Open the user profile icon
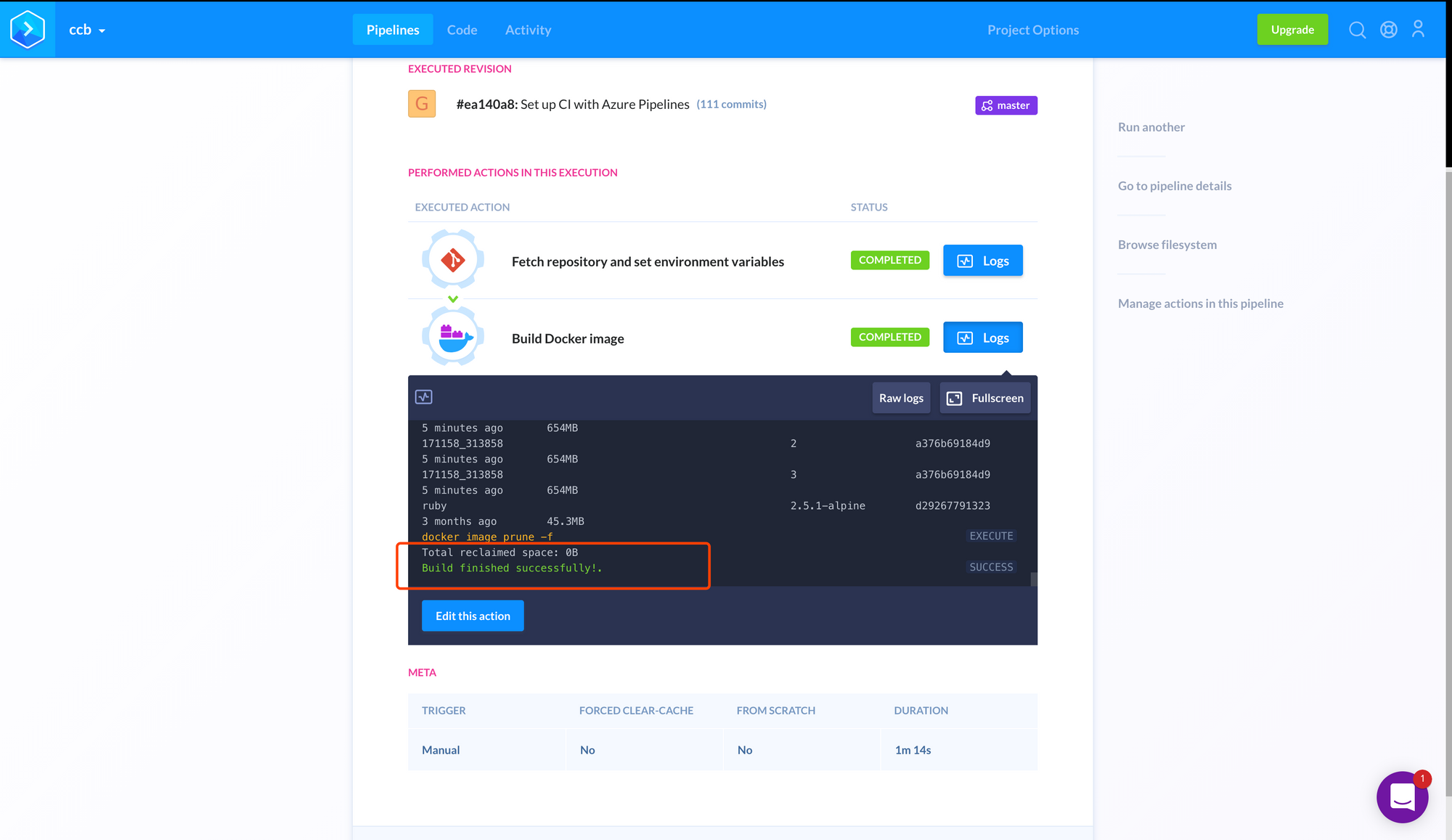Screen dimensions: 1452x840 [x=1418, y=29]
